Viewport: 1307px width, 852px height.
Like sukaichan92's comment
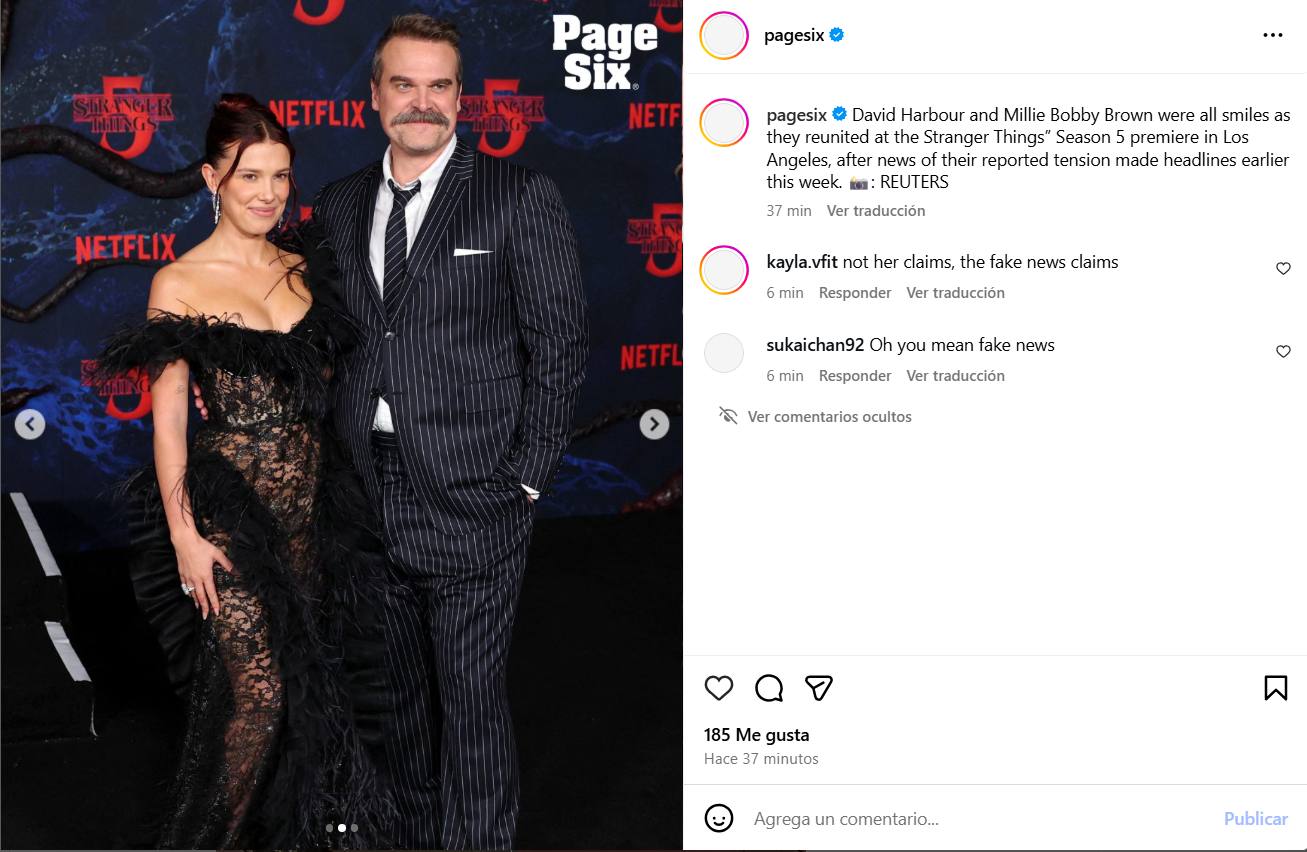click(x=1283, y=352)
